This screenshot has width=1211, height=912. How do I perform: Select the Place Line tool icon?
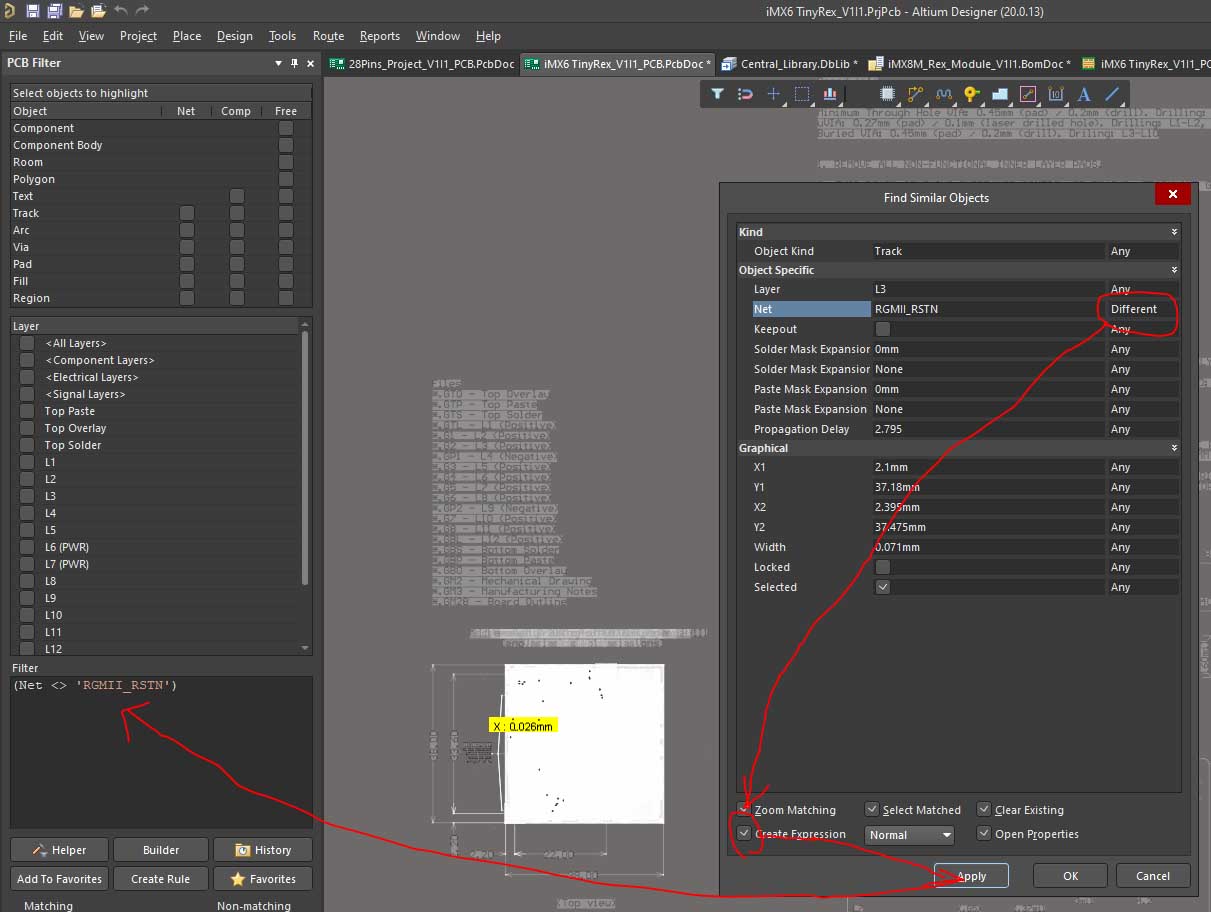[1112, 94]
